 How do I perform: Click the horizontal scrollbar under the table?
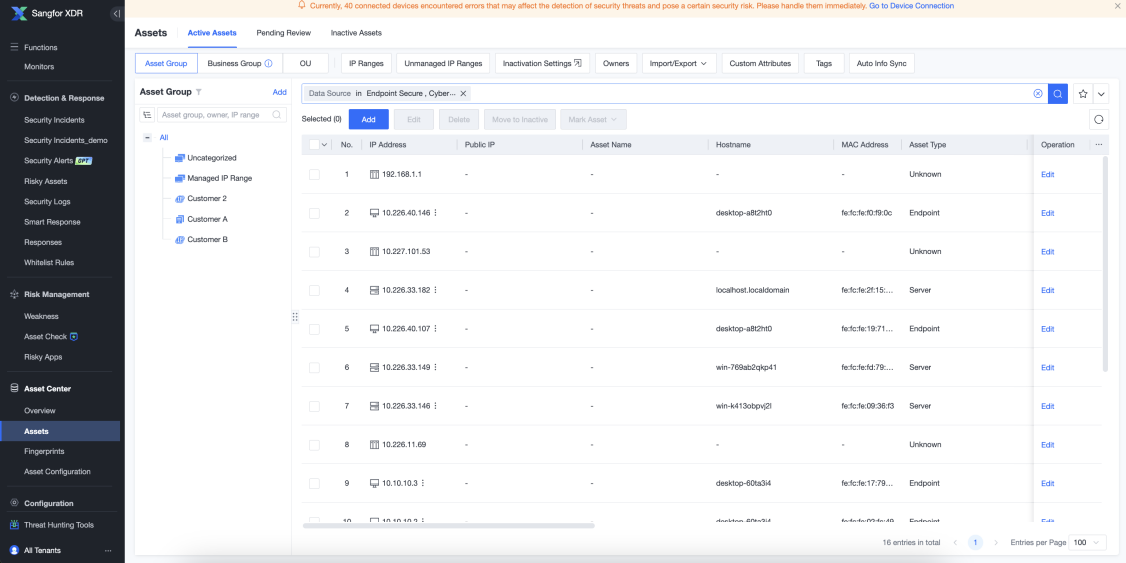pyautogui.click(x=449, y=526)
